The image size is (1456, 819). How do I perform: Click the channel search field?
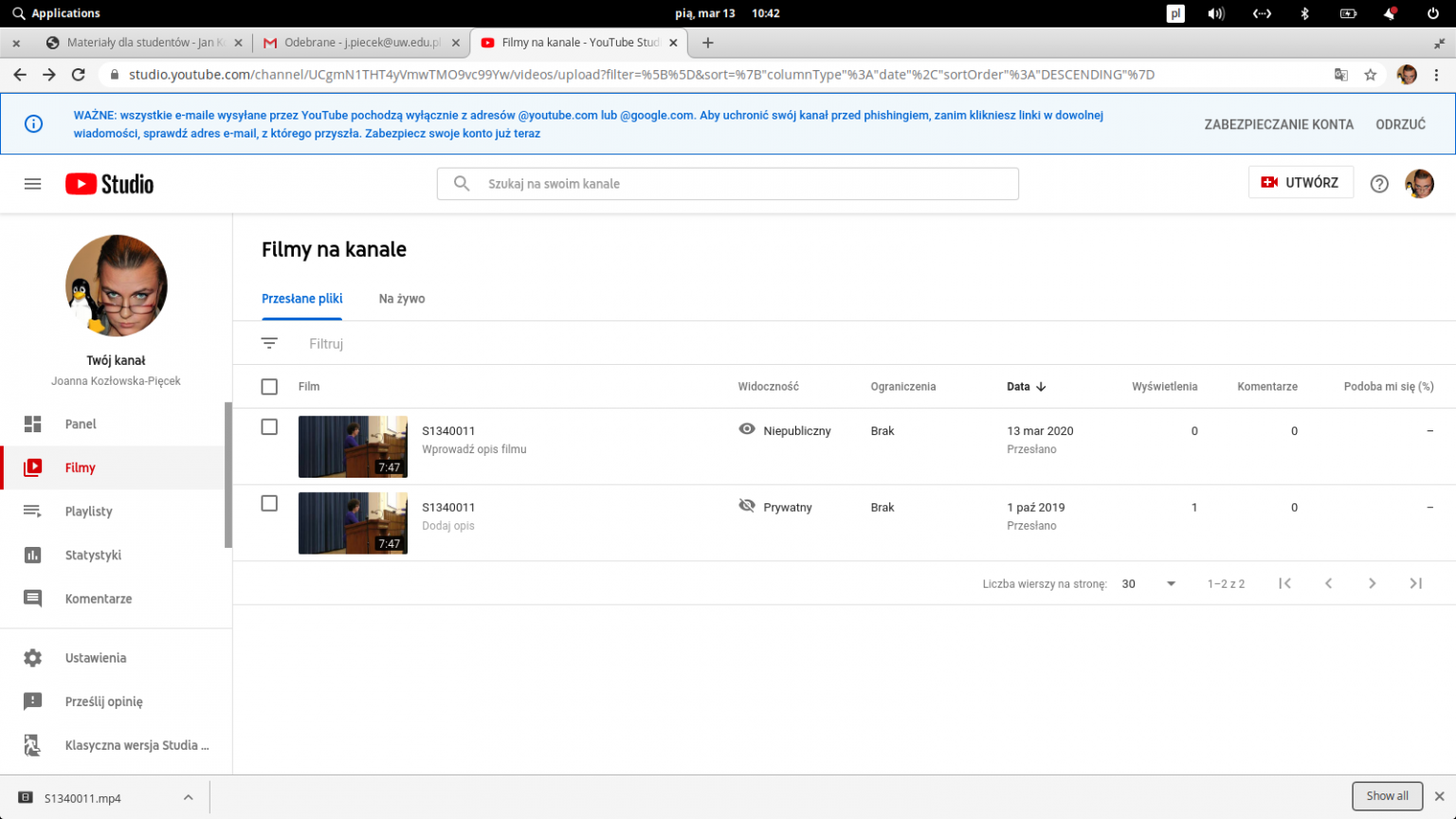[728, 184]
